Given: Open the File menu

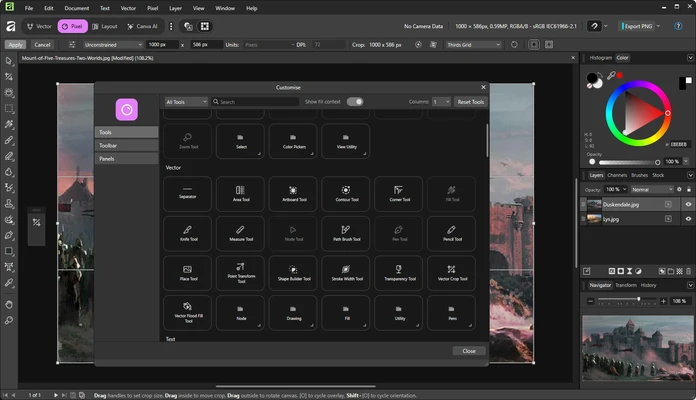Looking at the screenshot, I should [x=29, y=8].
